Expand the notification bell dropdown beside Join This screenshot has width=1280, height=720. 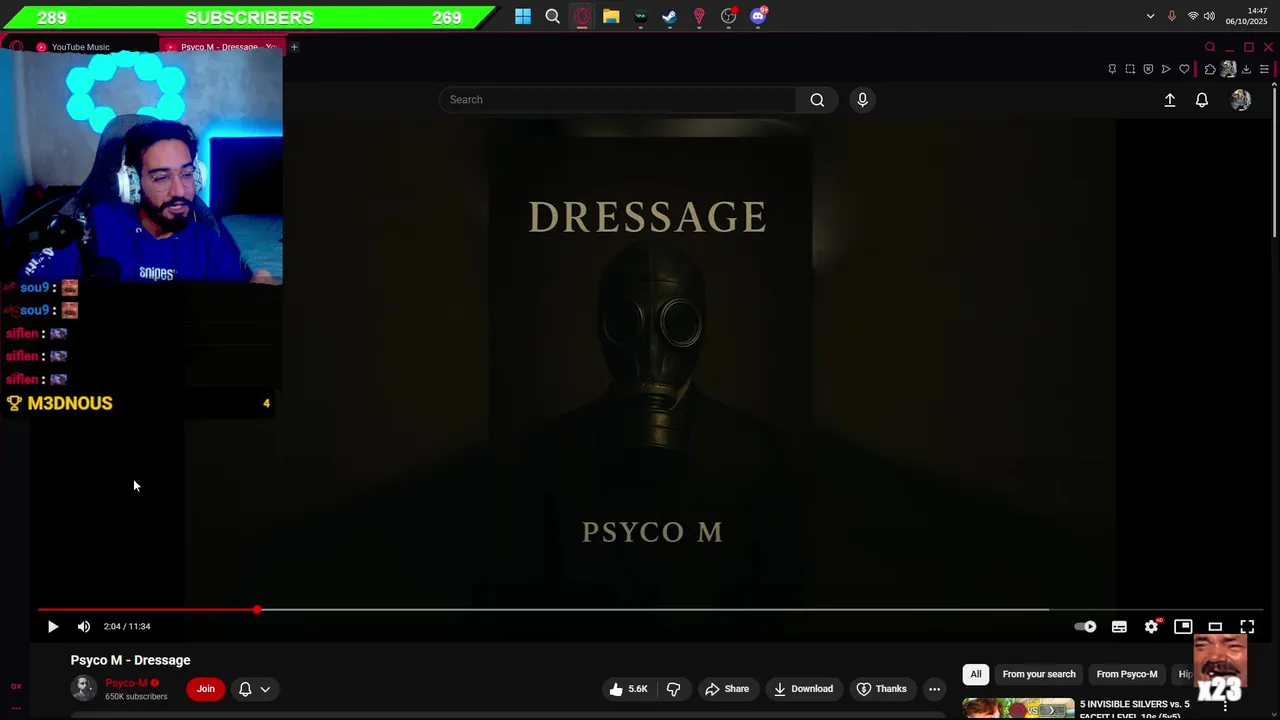coord(254,689)
